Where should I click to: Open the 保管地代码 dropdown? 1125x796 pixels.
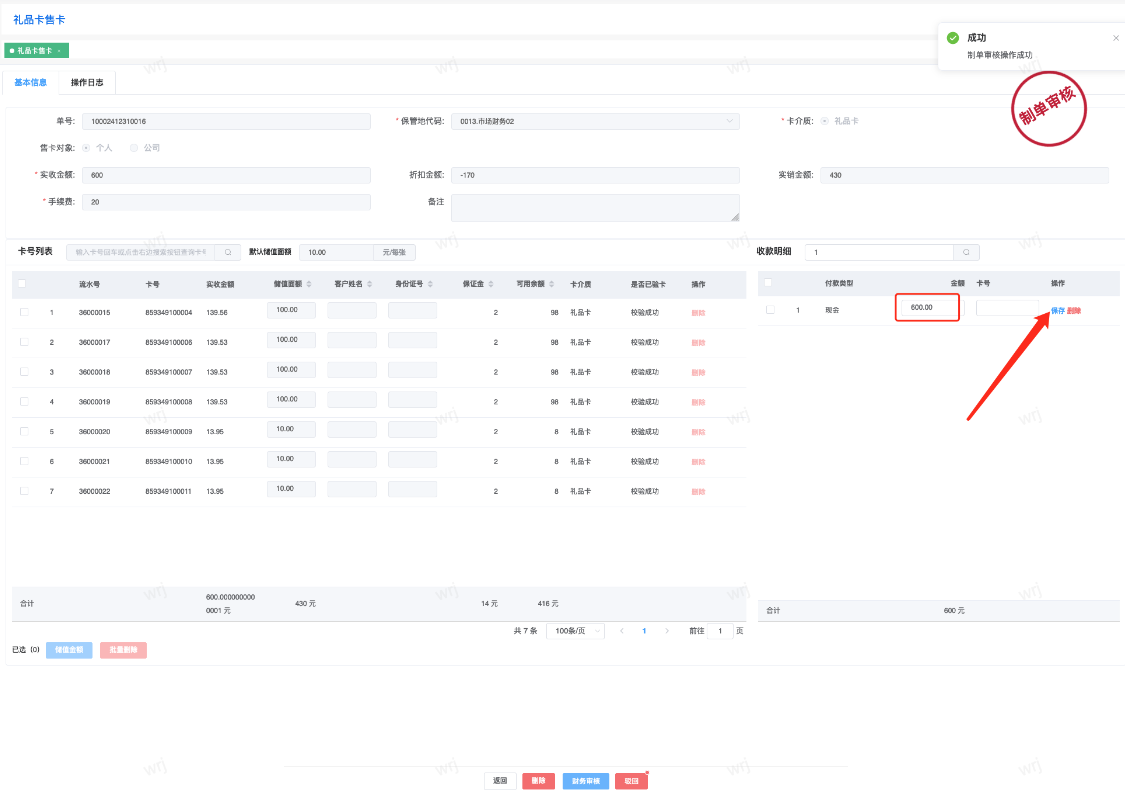coord(595,121)
